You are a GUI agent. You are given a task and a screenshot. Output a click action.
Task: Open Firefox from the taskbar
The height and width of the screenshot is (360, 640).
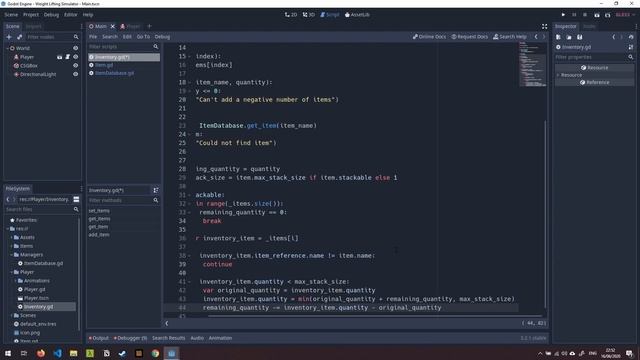point(41,353)
